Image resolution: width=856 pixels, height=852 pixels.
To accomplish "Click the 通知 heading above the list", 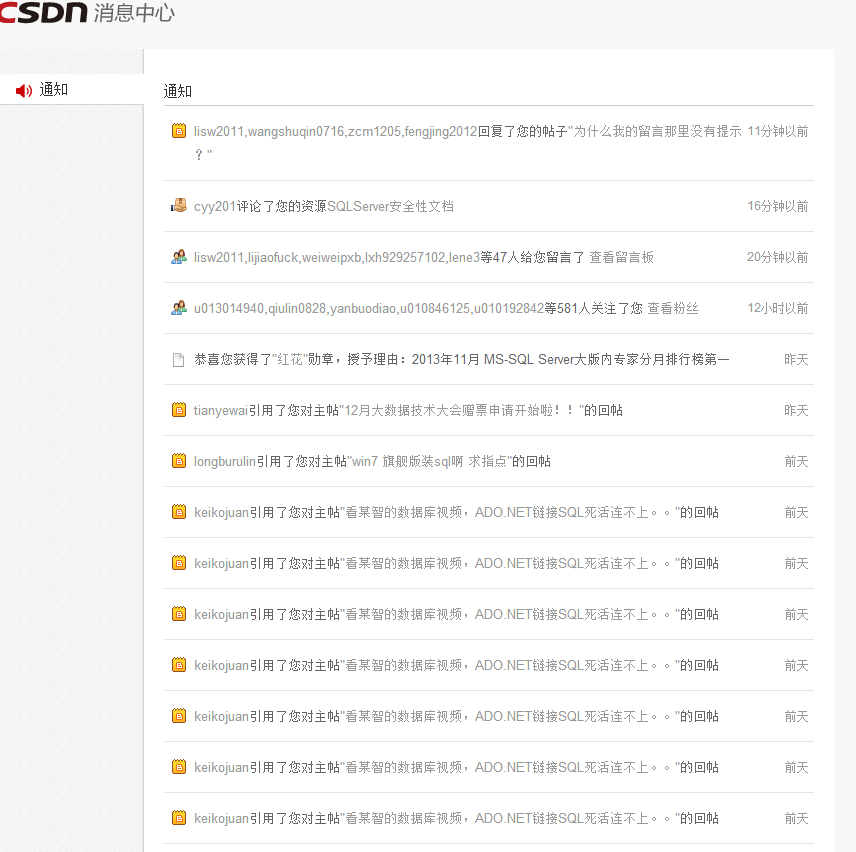I will 178,91.
